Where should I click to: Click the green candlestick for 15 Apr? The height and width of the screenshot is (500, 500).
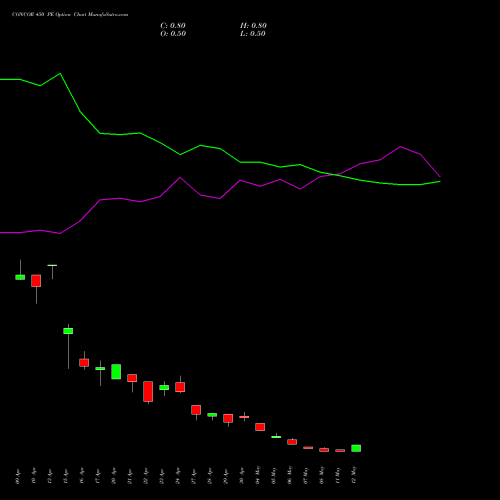point(68,331)
